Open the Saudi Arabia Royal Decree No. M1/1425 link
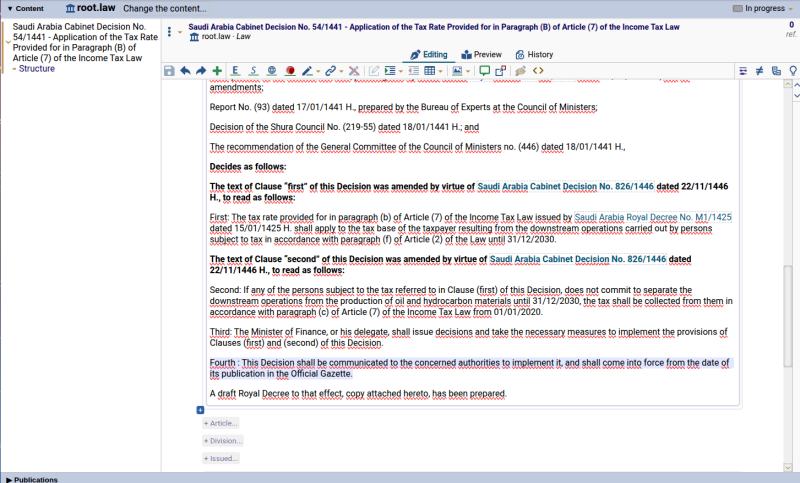 [x=653, y=217]
